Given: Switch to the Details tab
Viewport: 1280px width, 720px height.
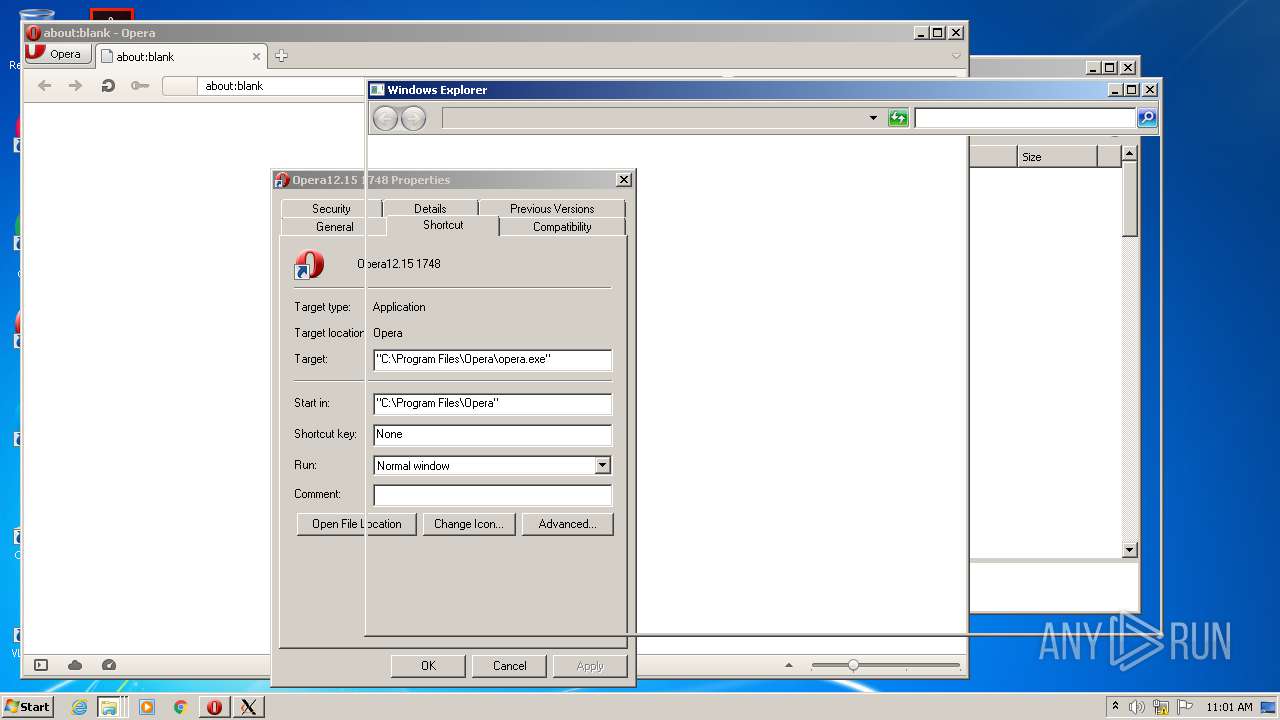Looking at the screenshot, I should pyautogui.click(x=430, y=208).
